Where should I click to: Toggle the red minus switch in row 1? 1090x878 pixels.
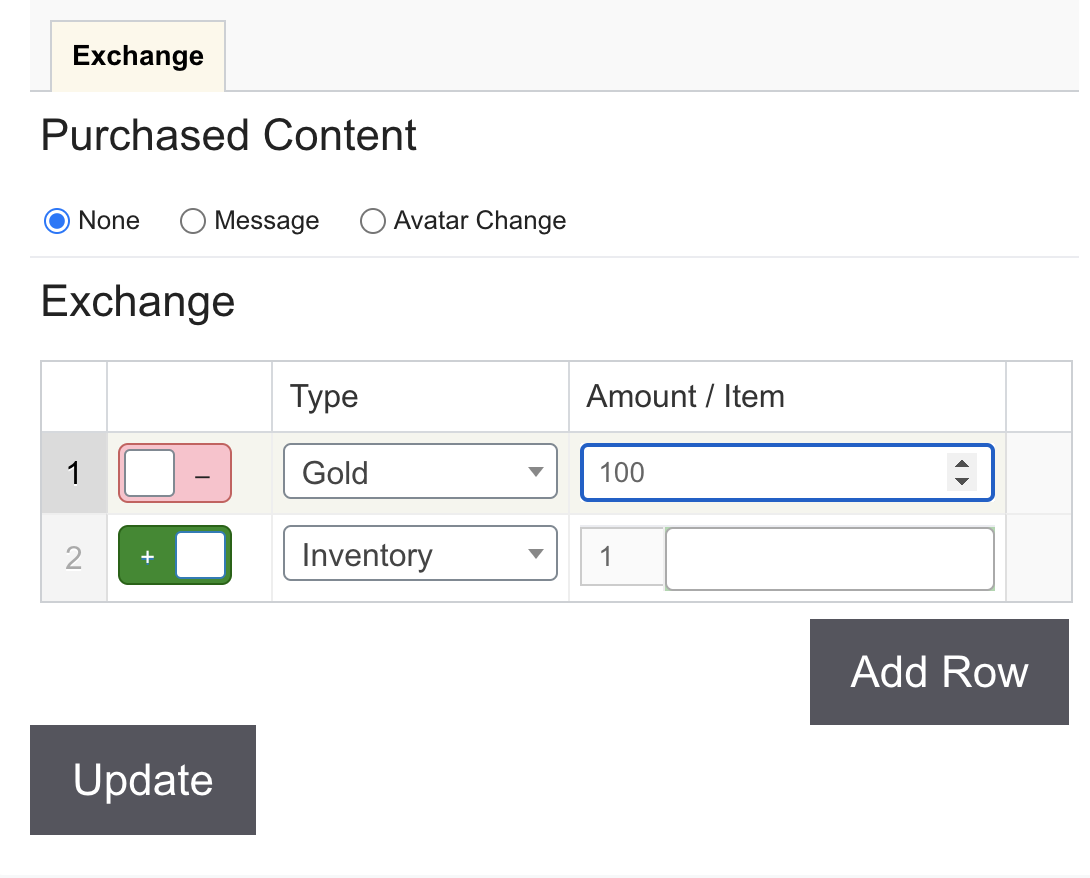click(174, 473)
